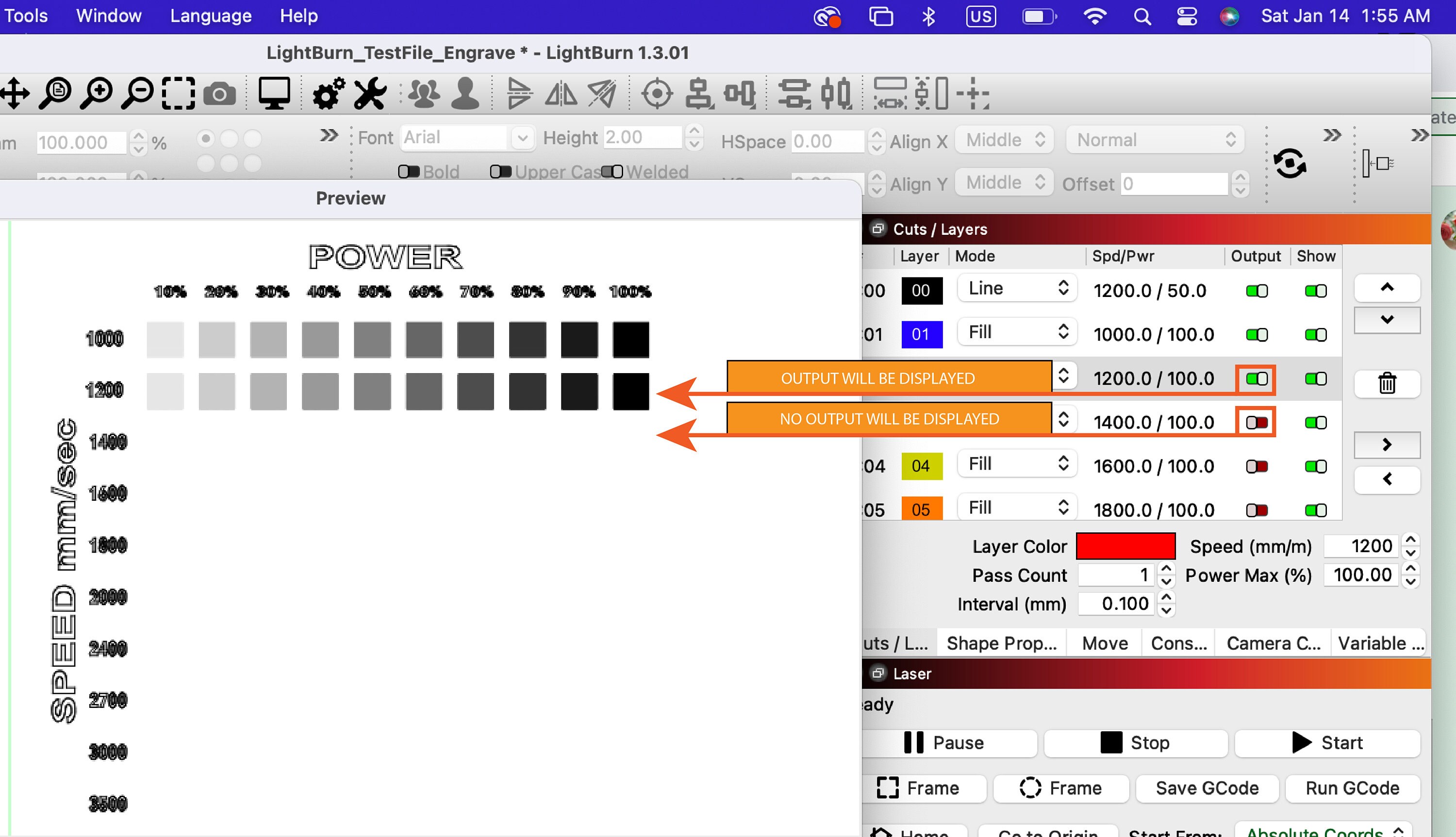Click the Group shapes icon
Viewport: 1456px width, 837px height.
point(424,92)
